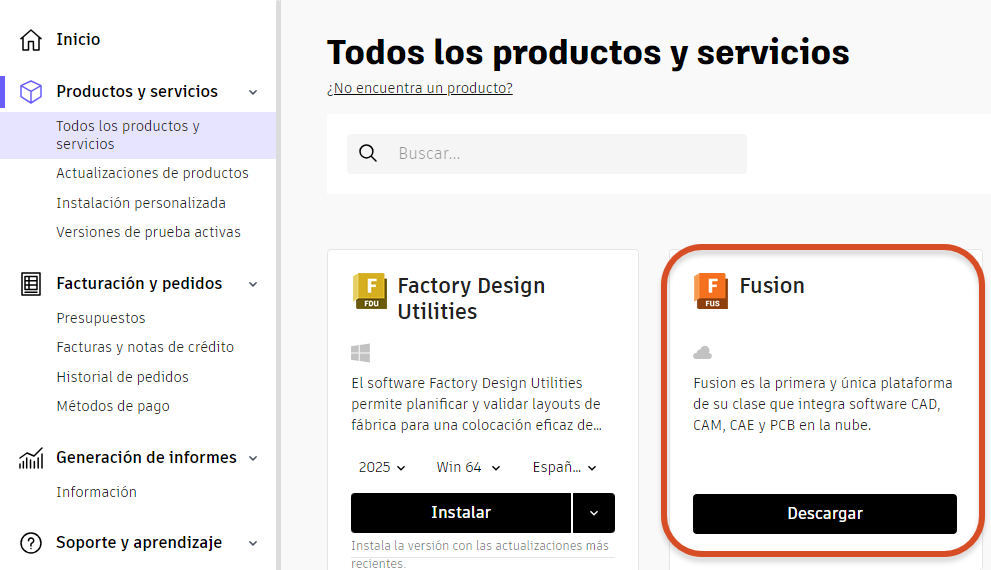Open Actualizaciones de productos
Image resolution: width=991 pixels, height=570 pixels.
coord(152,173)
